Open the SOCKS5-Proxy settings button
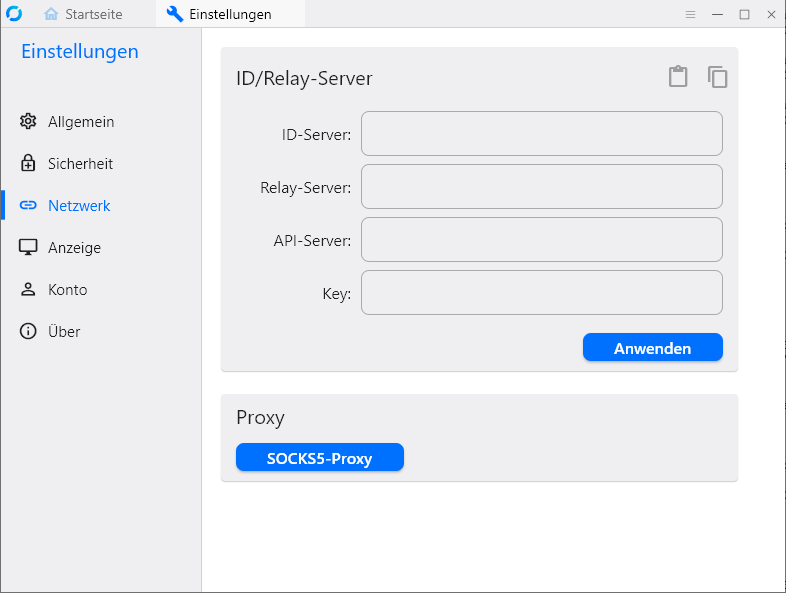 click(319, 458)
